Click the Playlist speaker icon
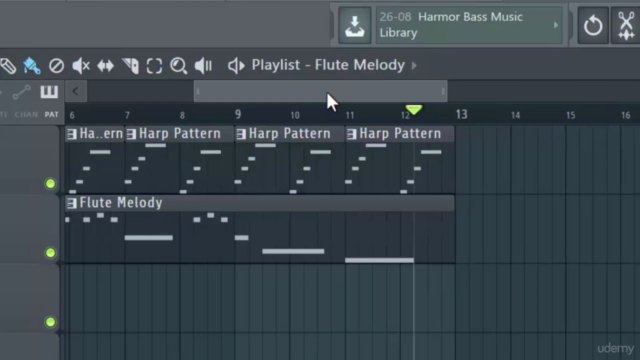This screenshot has width=640, height=360. coord(236,66)
